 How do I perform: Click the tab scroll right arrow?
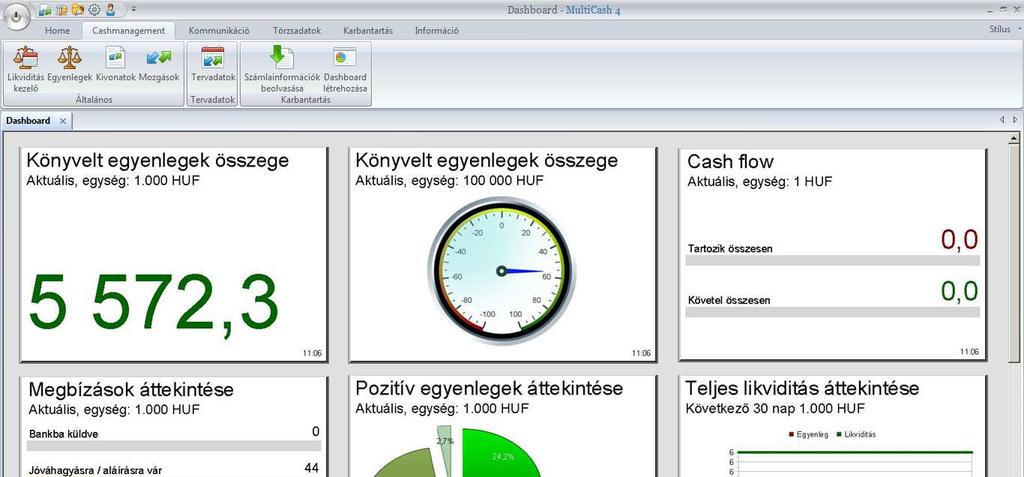[1014, 120]
